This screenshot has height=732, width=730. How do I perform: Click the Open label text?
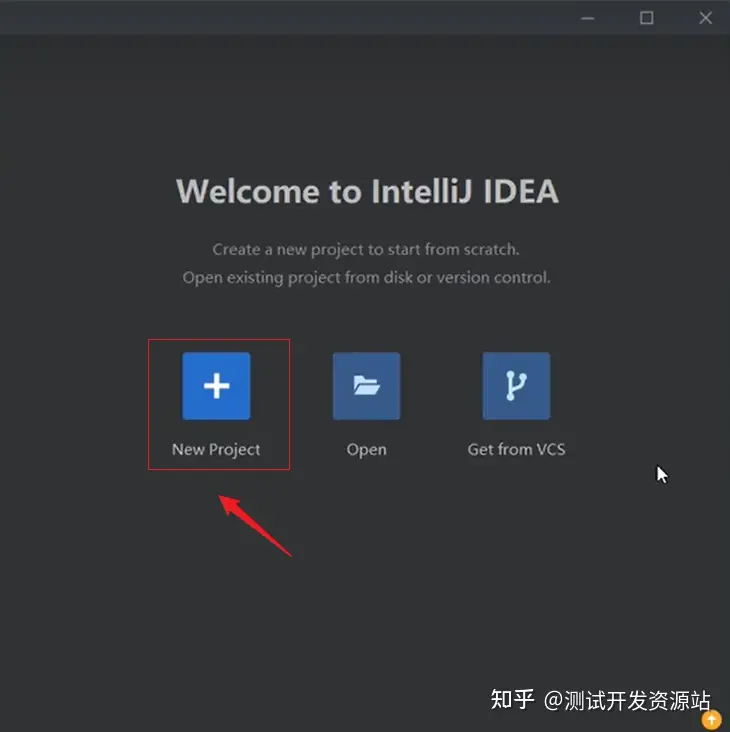click(366, 450)
